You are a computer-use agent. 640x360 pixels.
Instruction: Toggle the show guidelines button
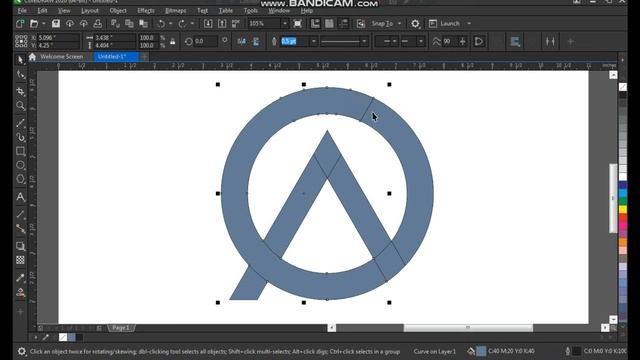point(343,24)
